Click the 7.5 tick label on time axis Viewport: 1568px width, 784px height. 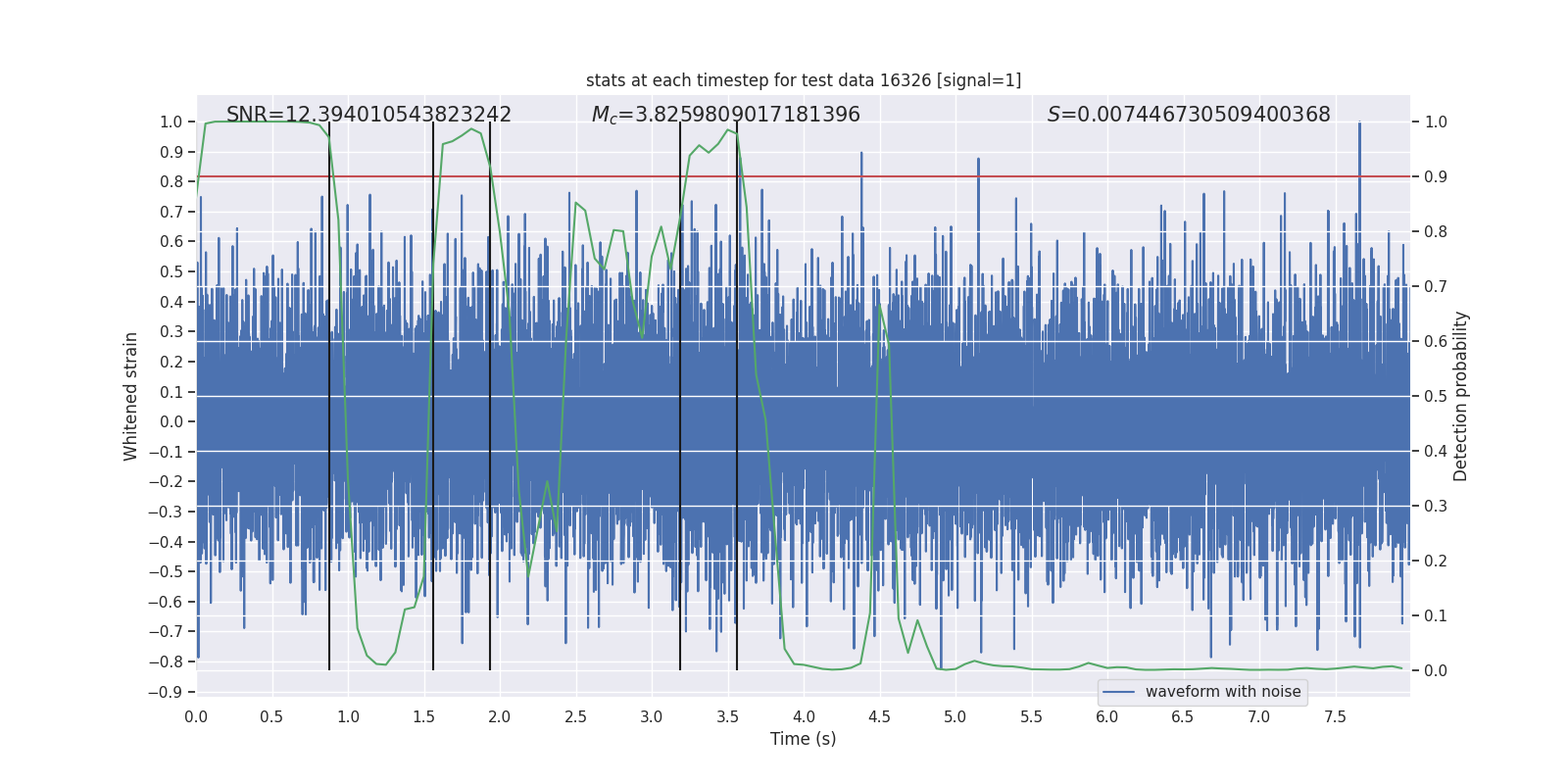(1335, 716)
